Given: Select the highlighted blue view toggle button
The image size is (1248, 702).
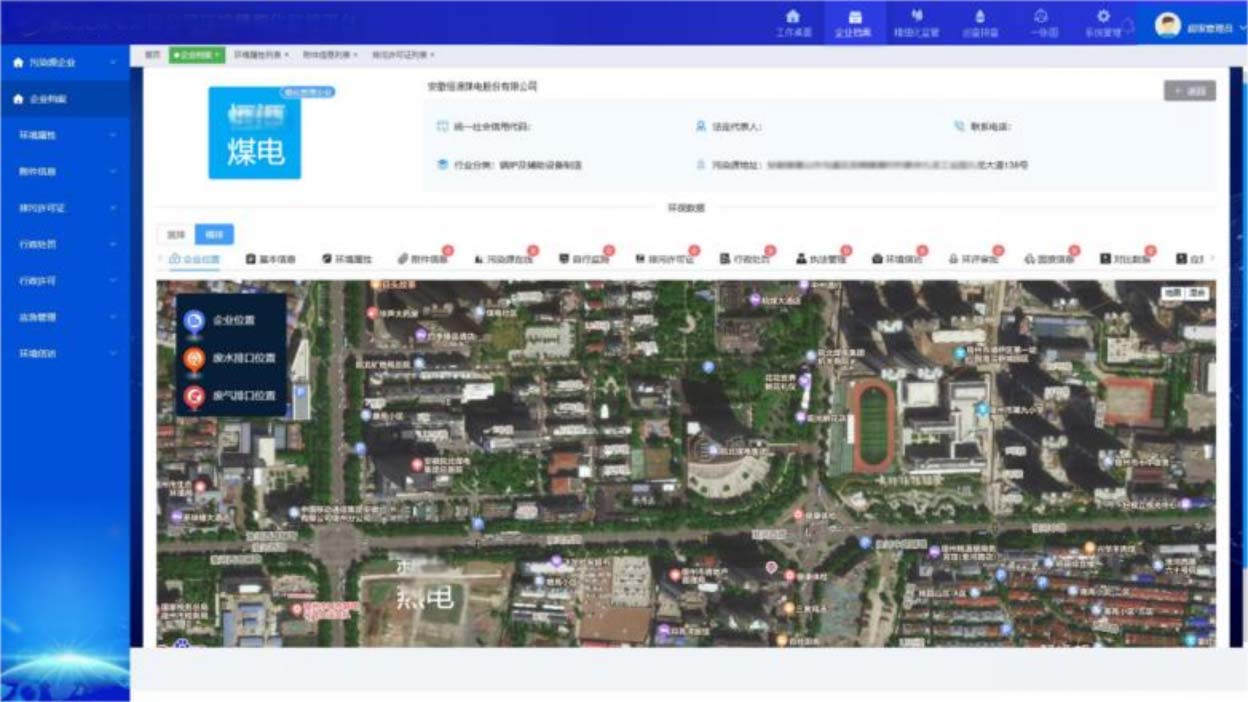Looking at the screenshot, I should [x=213, y=235].
